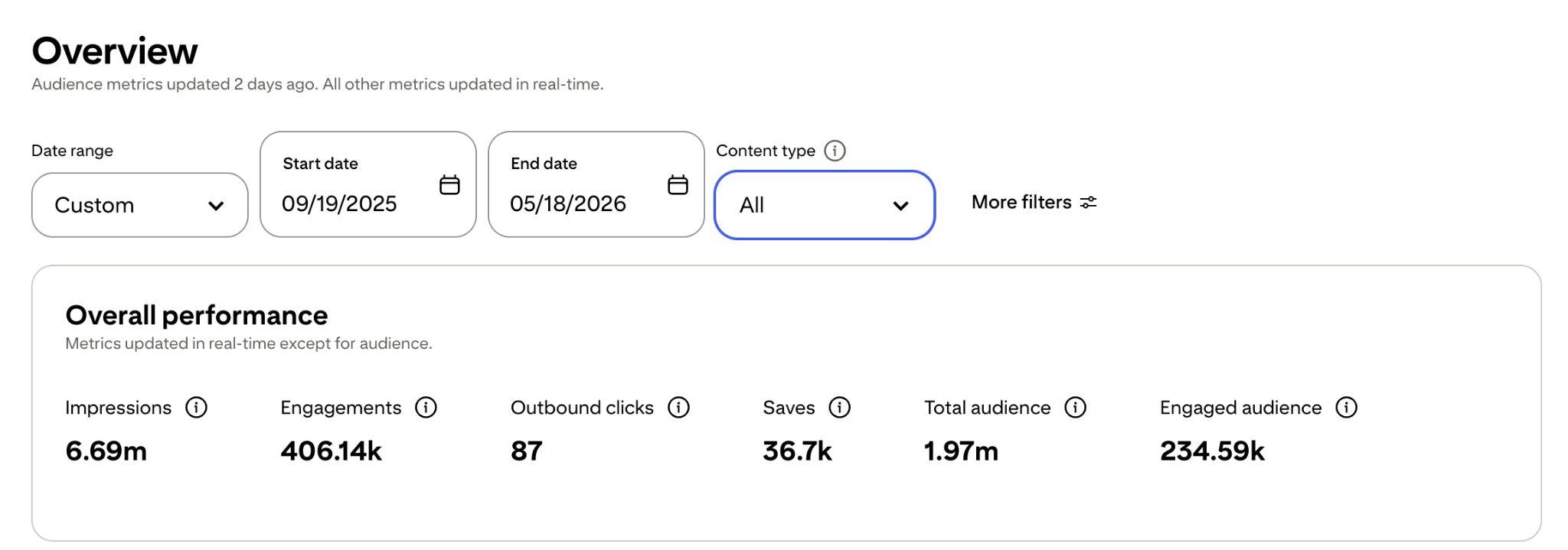This screenshot has width=1568, height=550.
Task: Open More filters panel
Action: (x=1034, y=202)
